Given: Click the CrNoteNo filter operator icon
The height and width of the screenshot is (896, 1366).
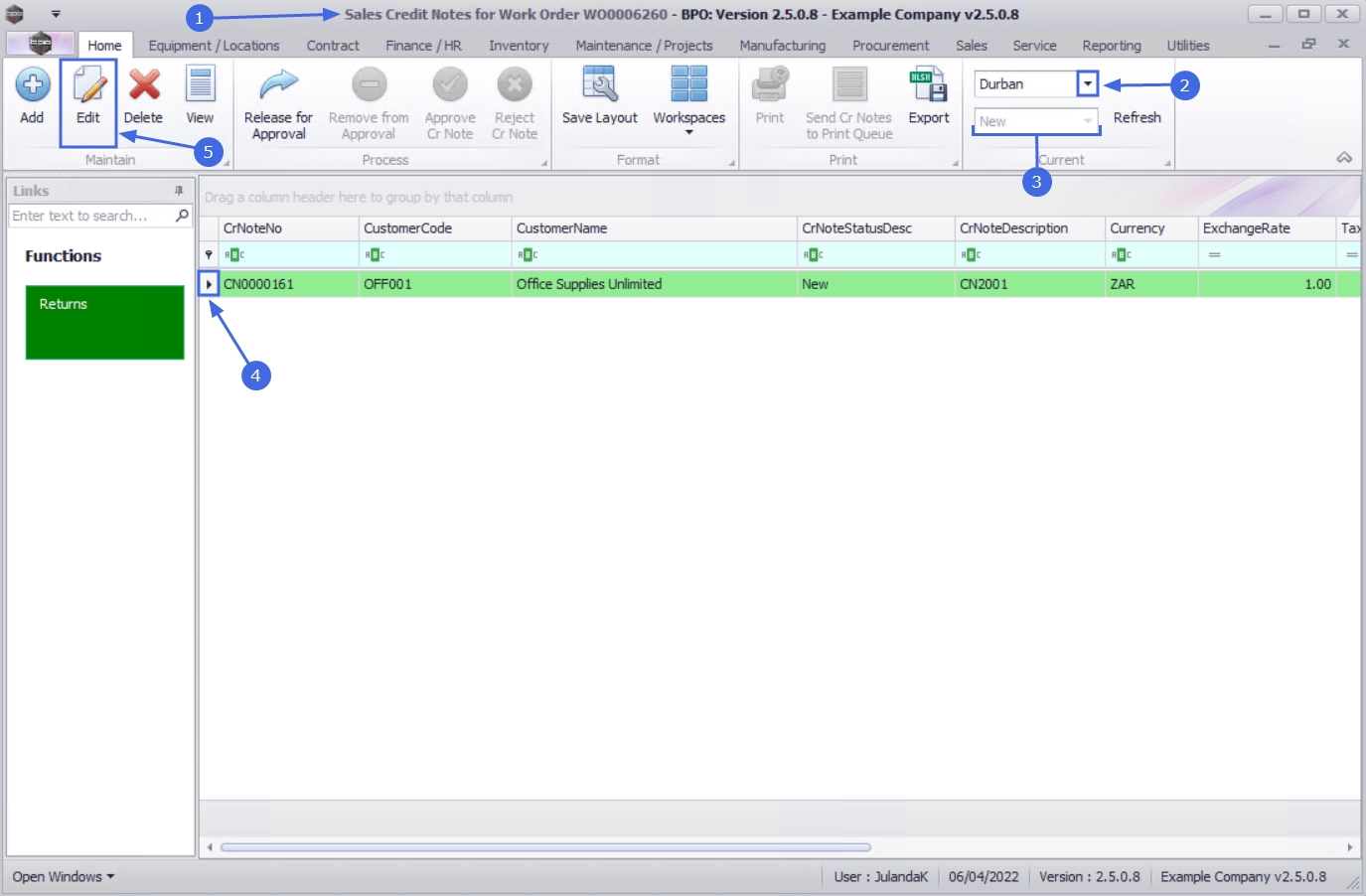Looking at the screenshot, I should (234, 255).
